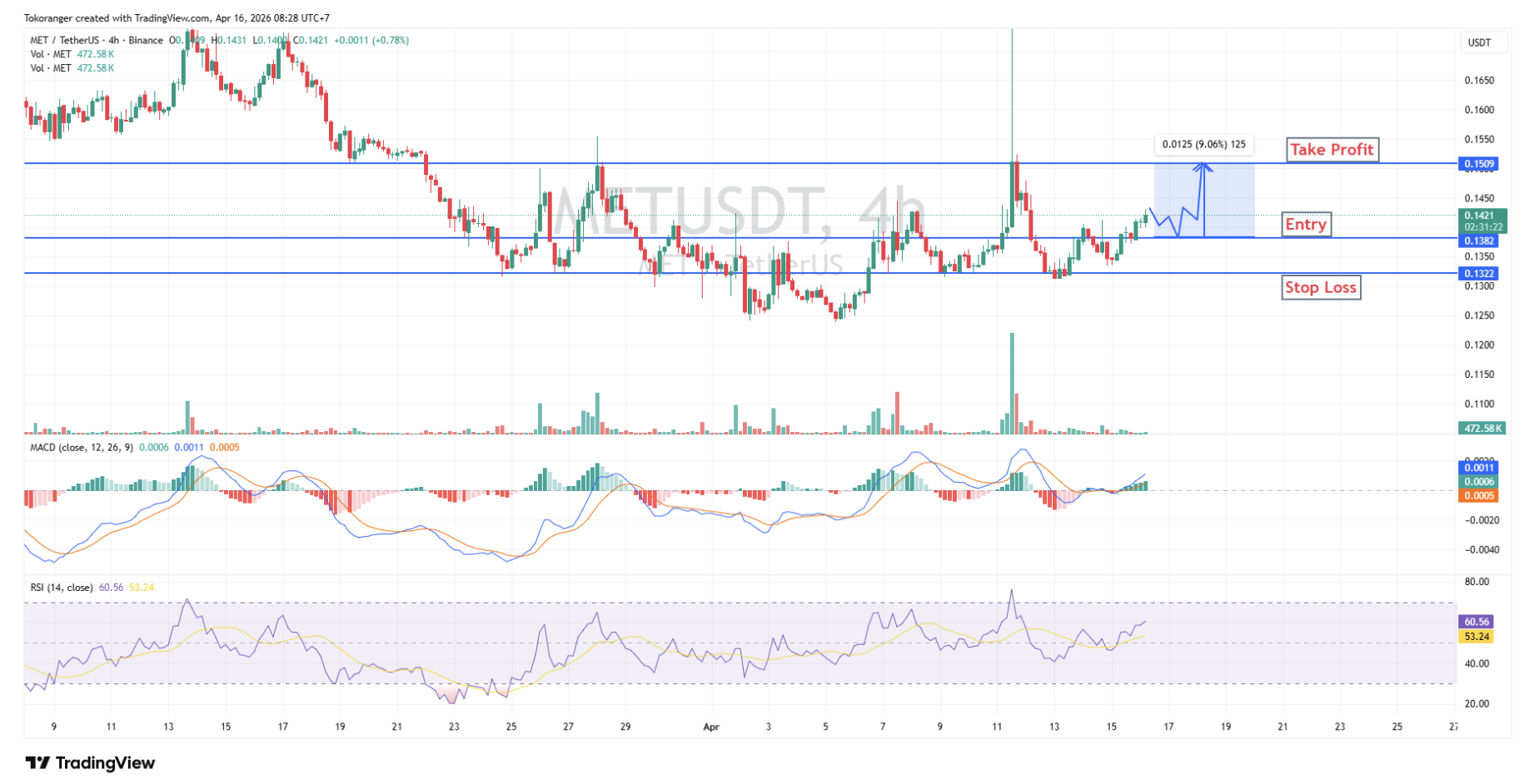This screenshot has width=1529, height=784.
Task: Select the Entry text label
Action: 1305,225
